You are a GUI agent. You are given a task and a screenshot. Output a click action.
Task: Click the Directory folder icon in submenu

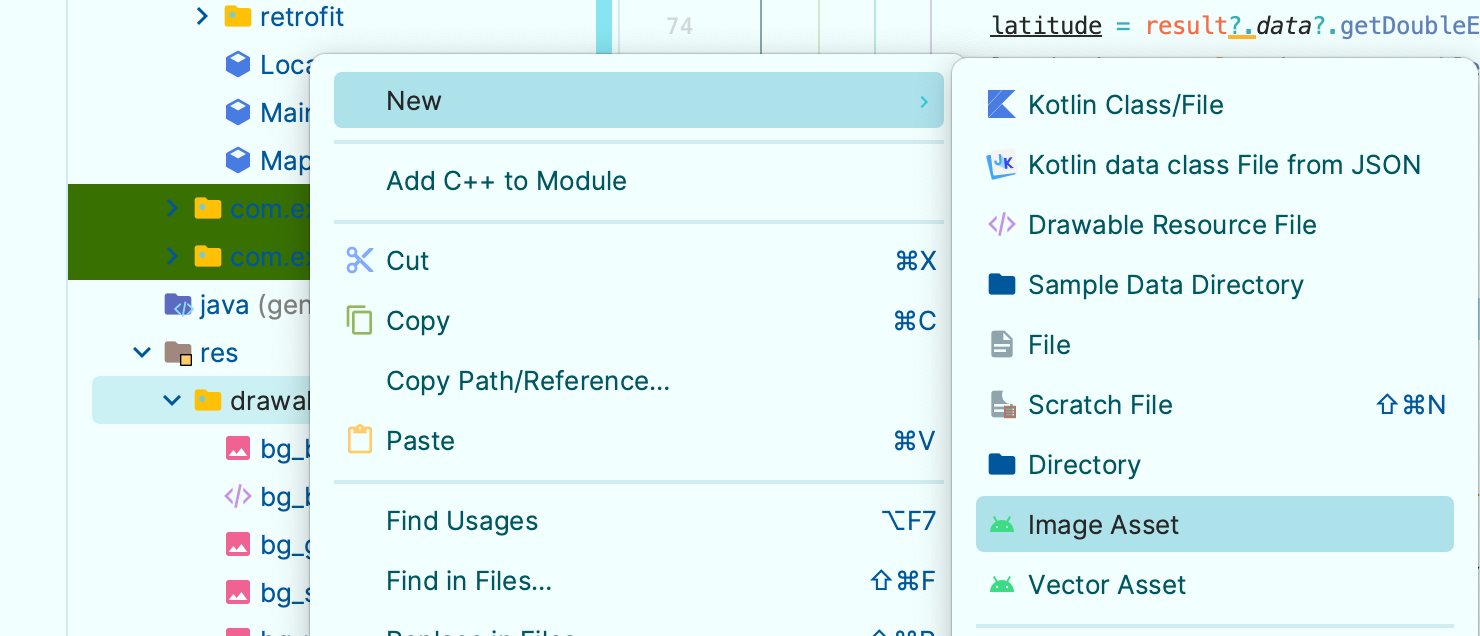click(x=1001, y=465)
